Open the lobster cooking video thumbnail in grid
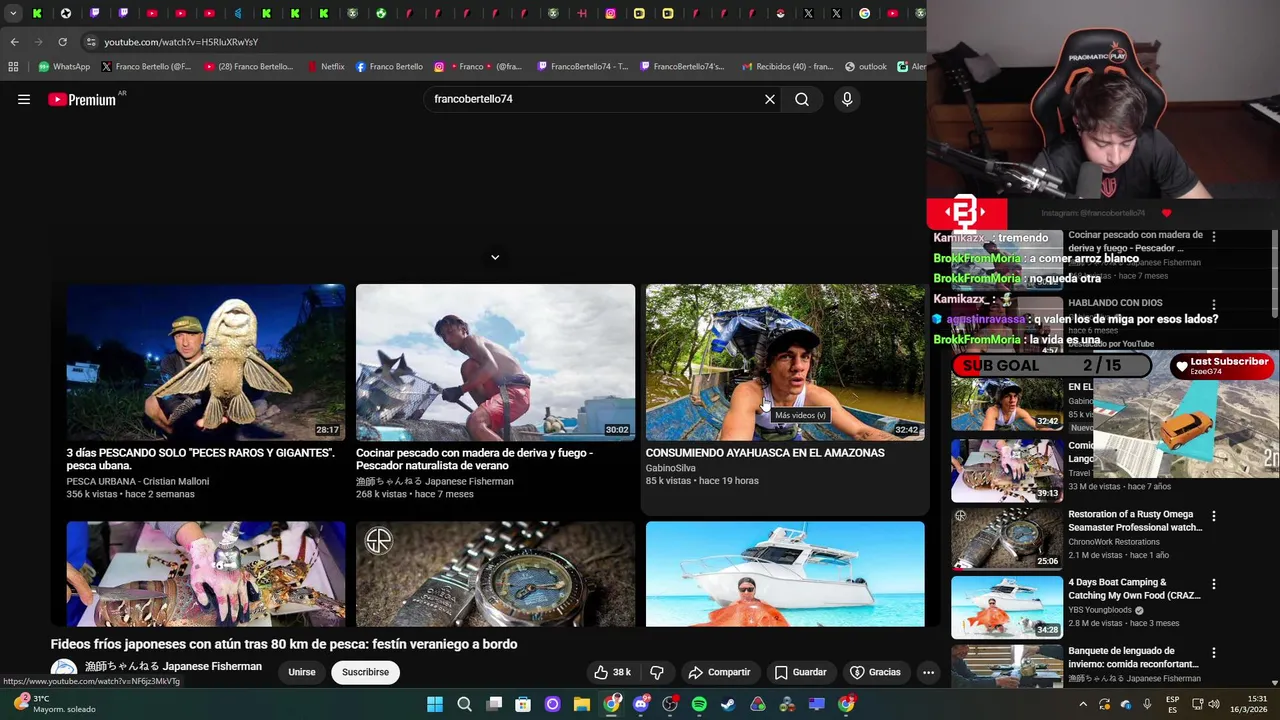1280x720 pixels. click(206, 574)
